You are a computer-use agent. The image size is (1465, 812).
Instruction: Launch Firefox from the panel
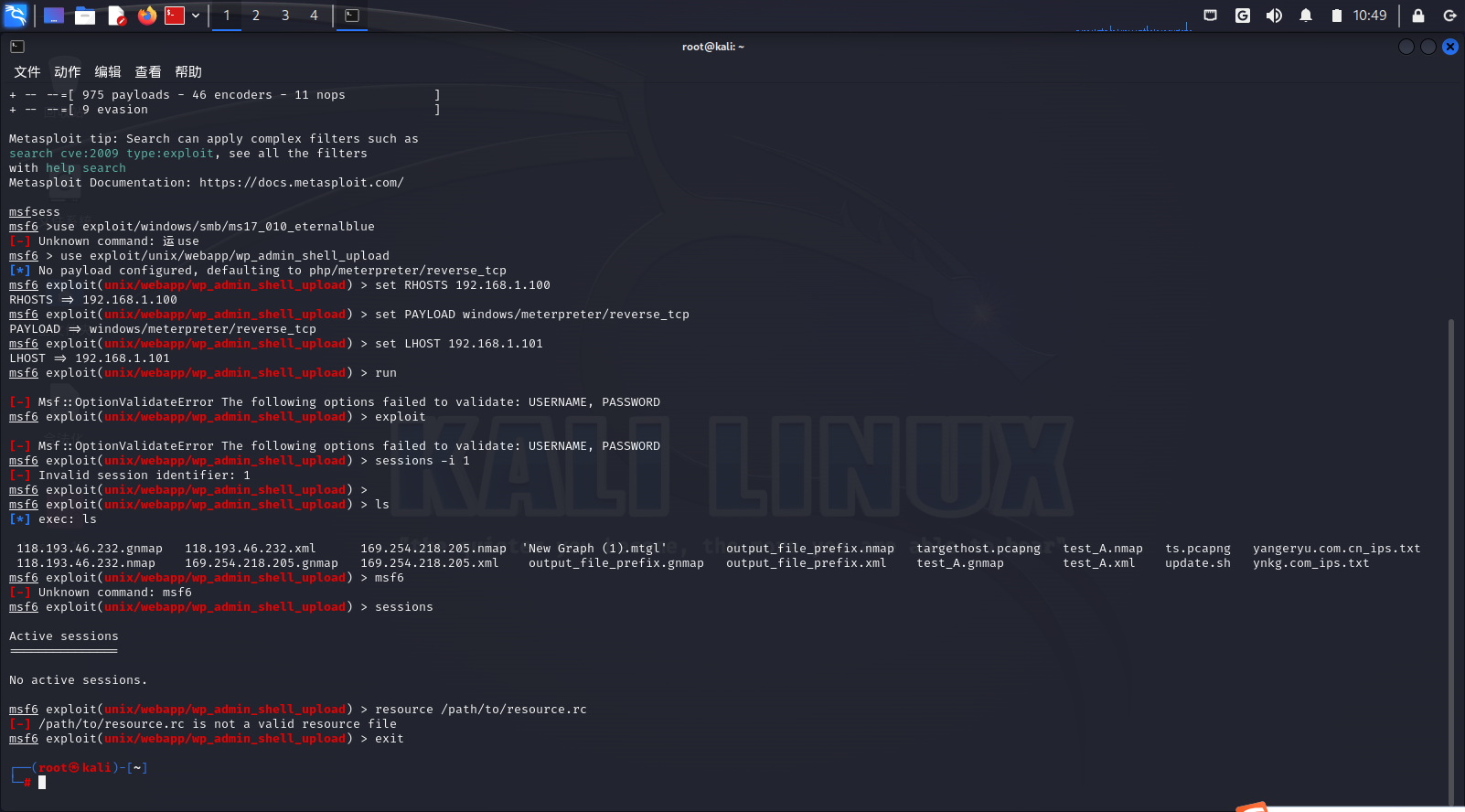147,16
